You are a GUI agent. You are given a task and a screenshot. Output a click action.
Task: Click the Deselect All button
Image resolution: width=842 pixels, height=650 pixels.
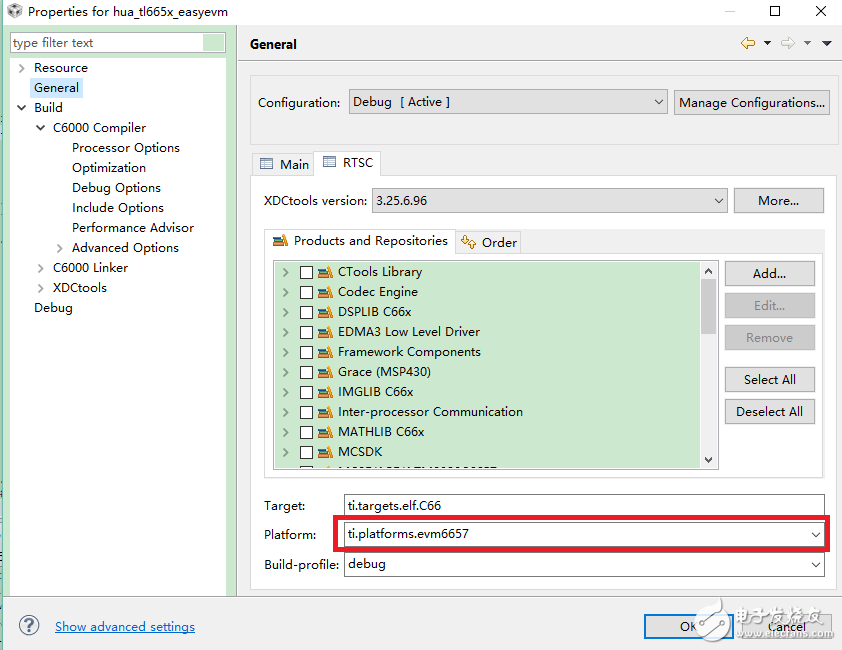(770, 411)
